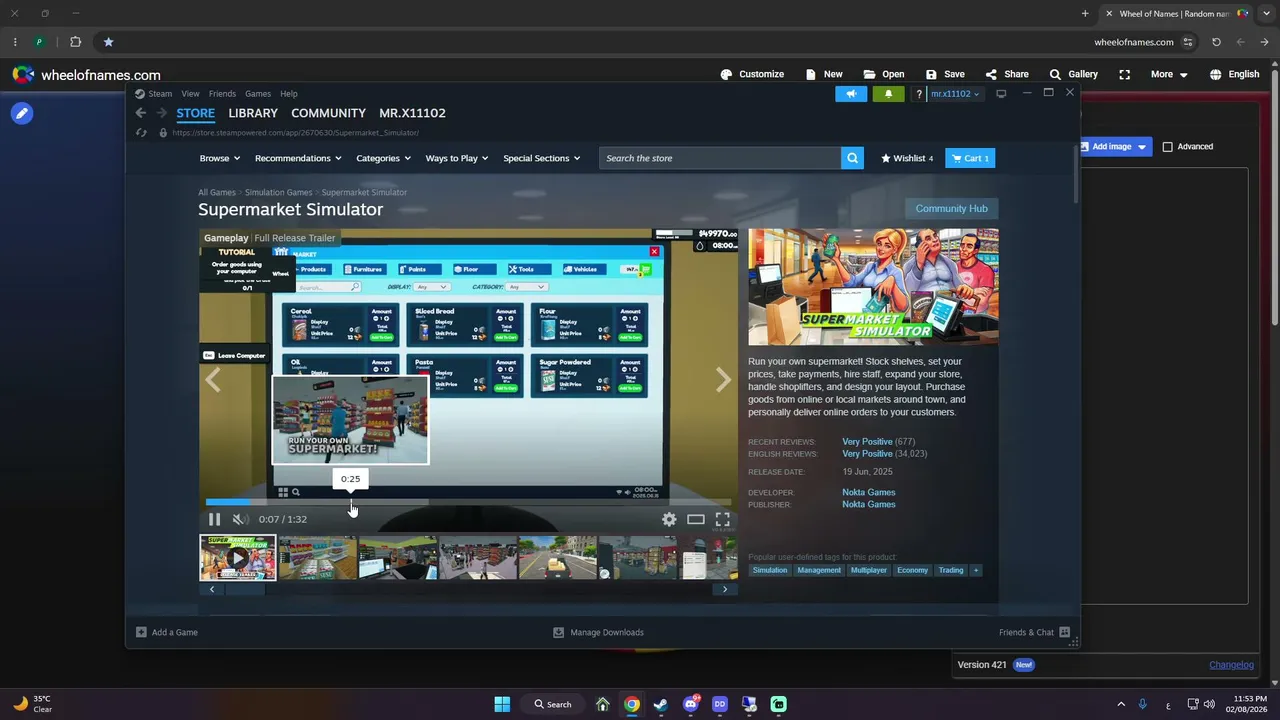Open Gallery on Wheel of Names

[x=1073, y=74]
